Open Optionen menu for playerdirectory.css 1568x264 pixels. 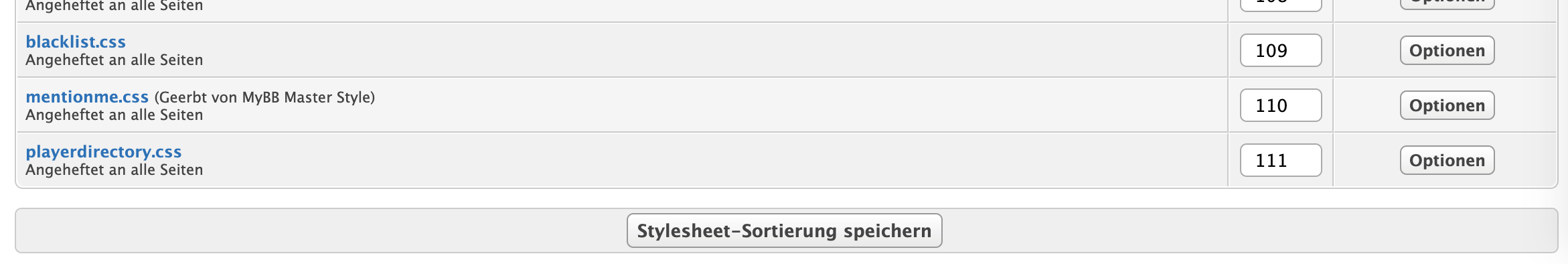(1447, 160)
